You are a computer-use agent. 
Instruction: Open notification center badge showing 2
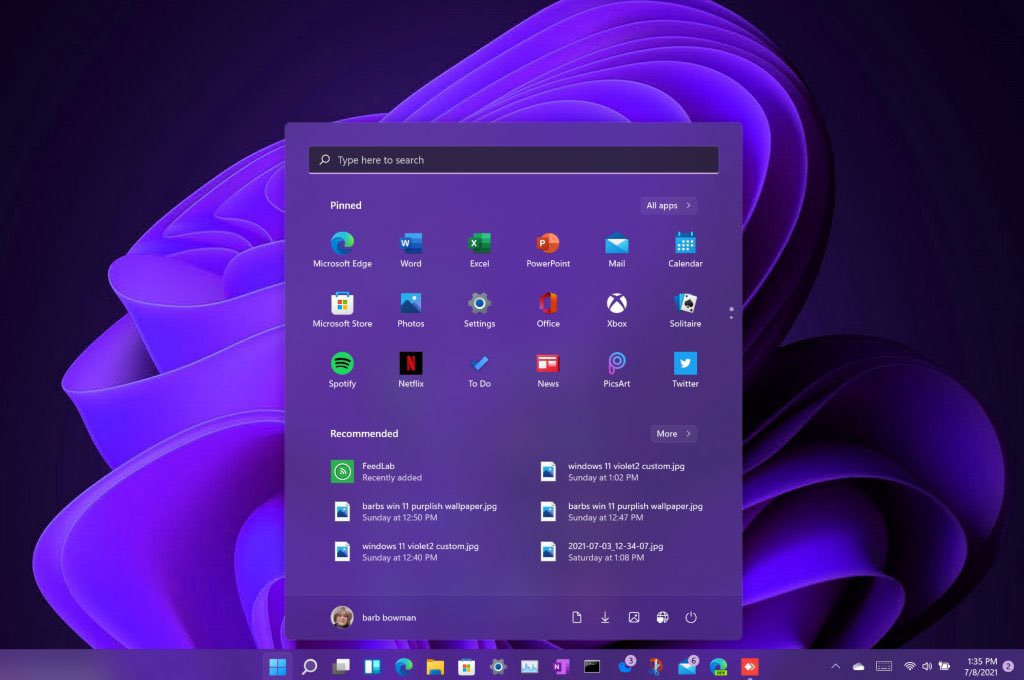coord(1008,666)
